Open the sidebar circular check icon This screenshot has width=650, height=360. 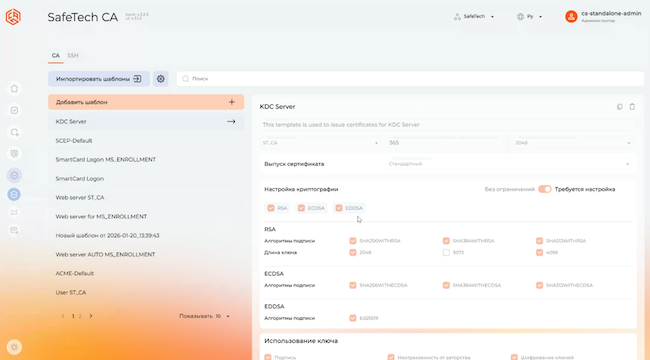pyautogui.click(x=14, y=175)
